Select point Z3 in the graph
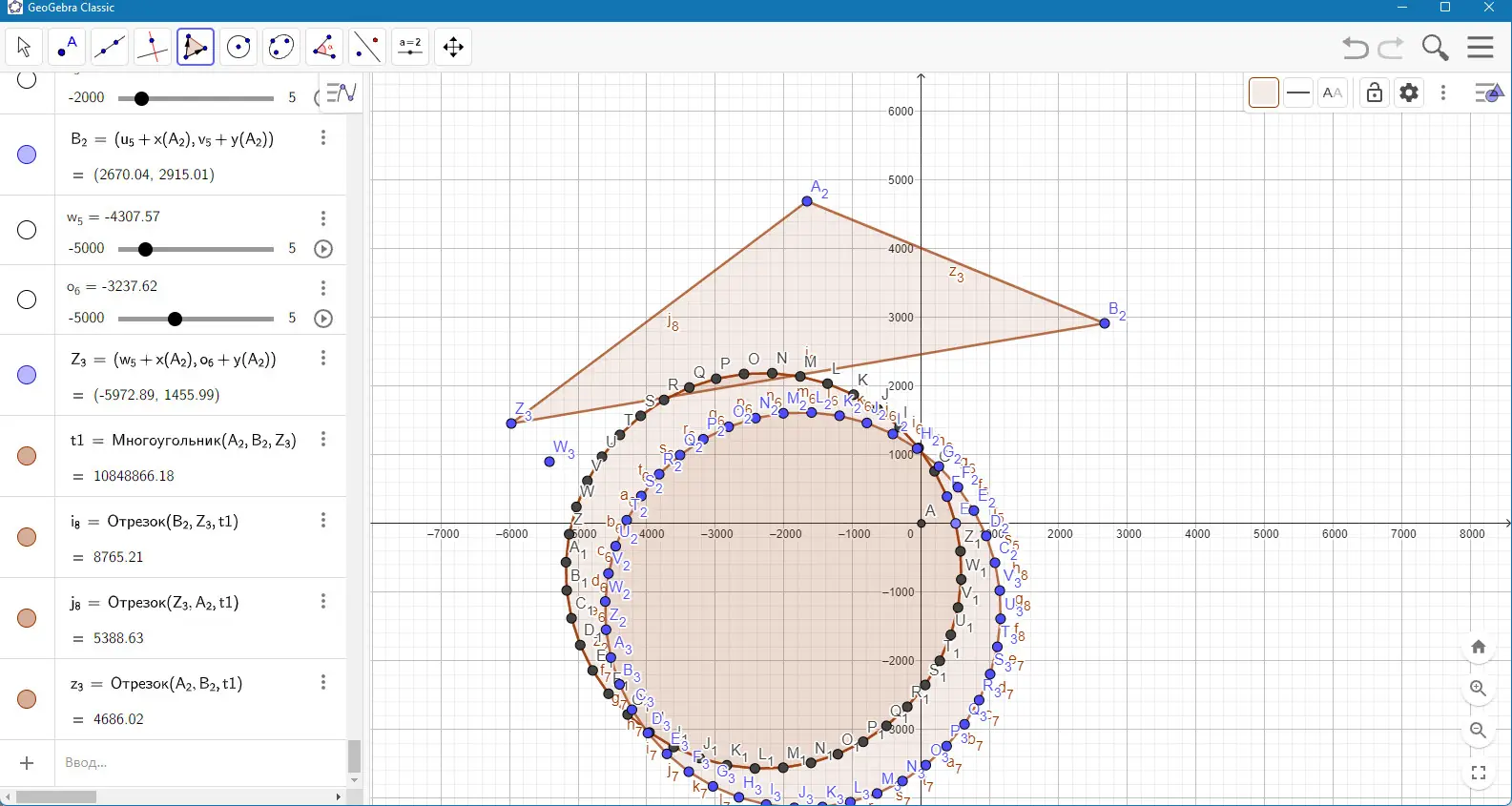Image resolution: width=1512 pixels, height=806 pixels. click(x=511, y=423)
